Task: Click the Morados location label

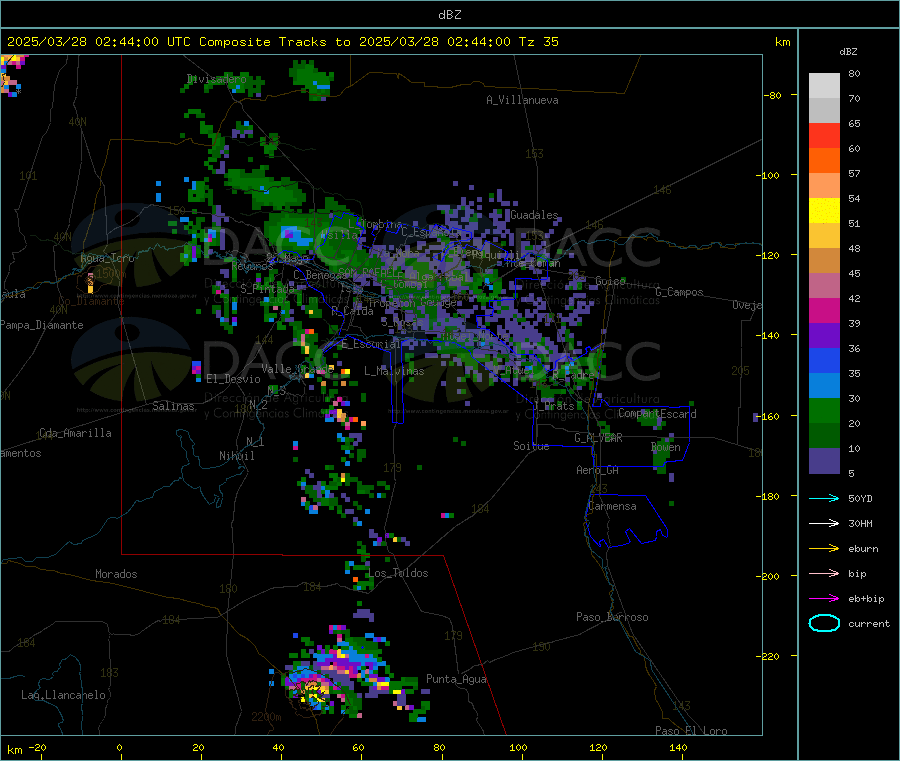Action: (116, 574)
